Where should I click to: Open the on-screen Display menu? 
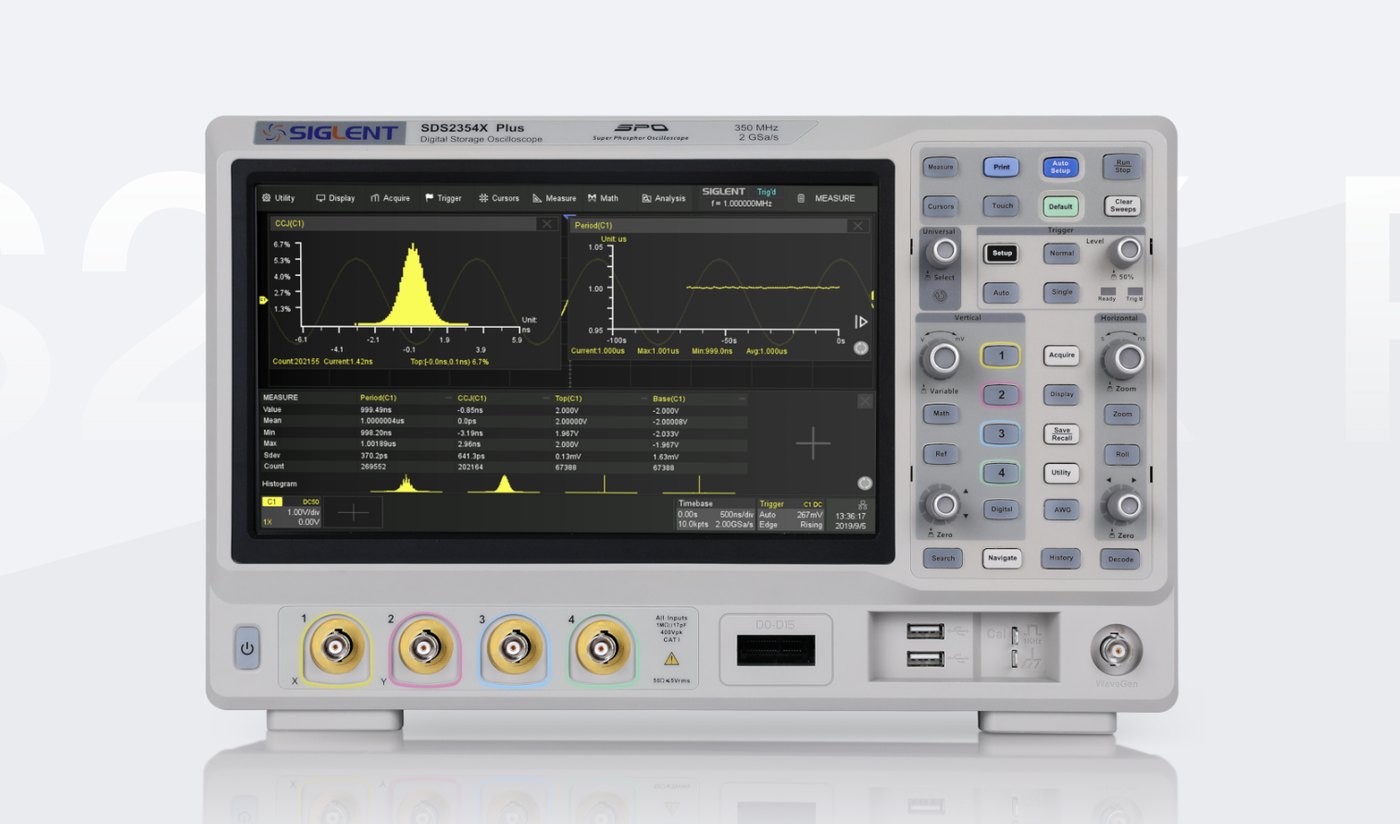(x=336, y=198)
